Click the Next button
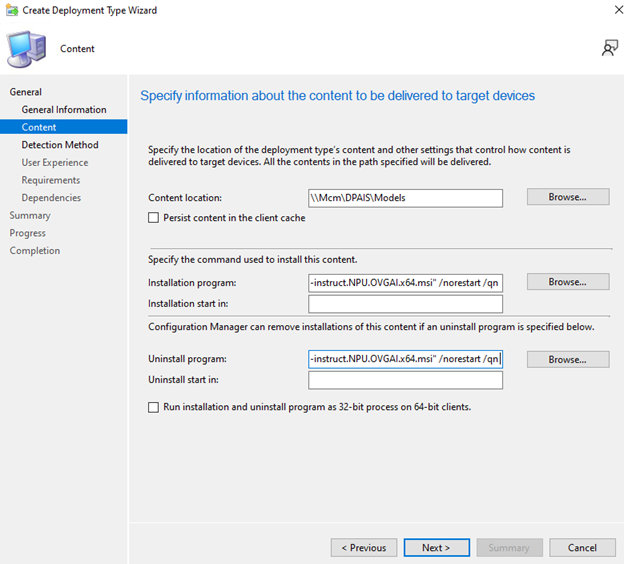Viewport: 624px width, 564px height. (437, 548)
